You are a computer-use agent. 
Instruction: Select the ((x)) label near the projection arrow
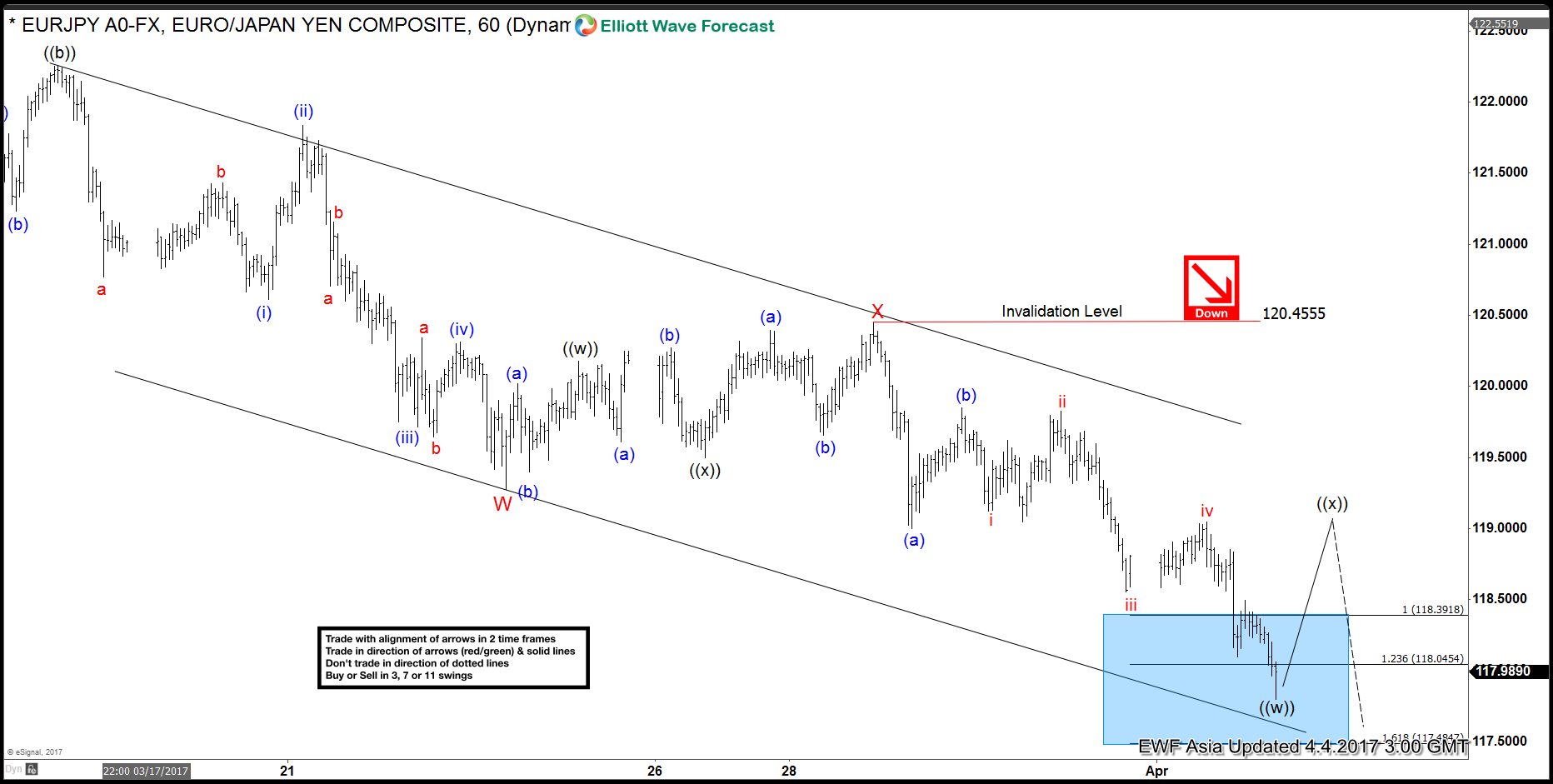click(x=1333, y=502)
